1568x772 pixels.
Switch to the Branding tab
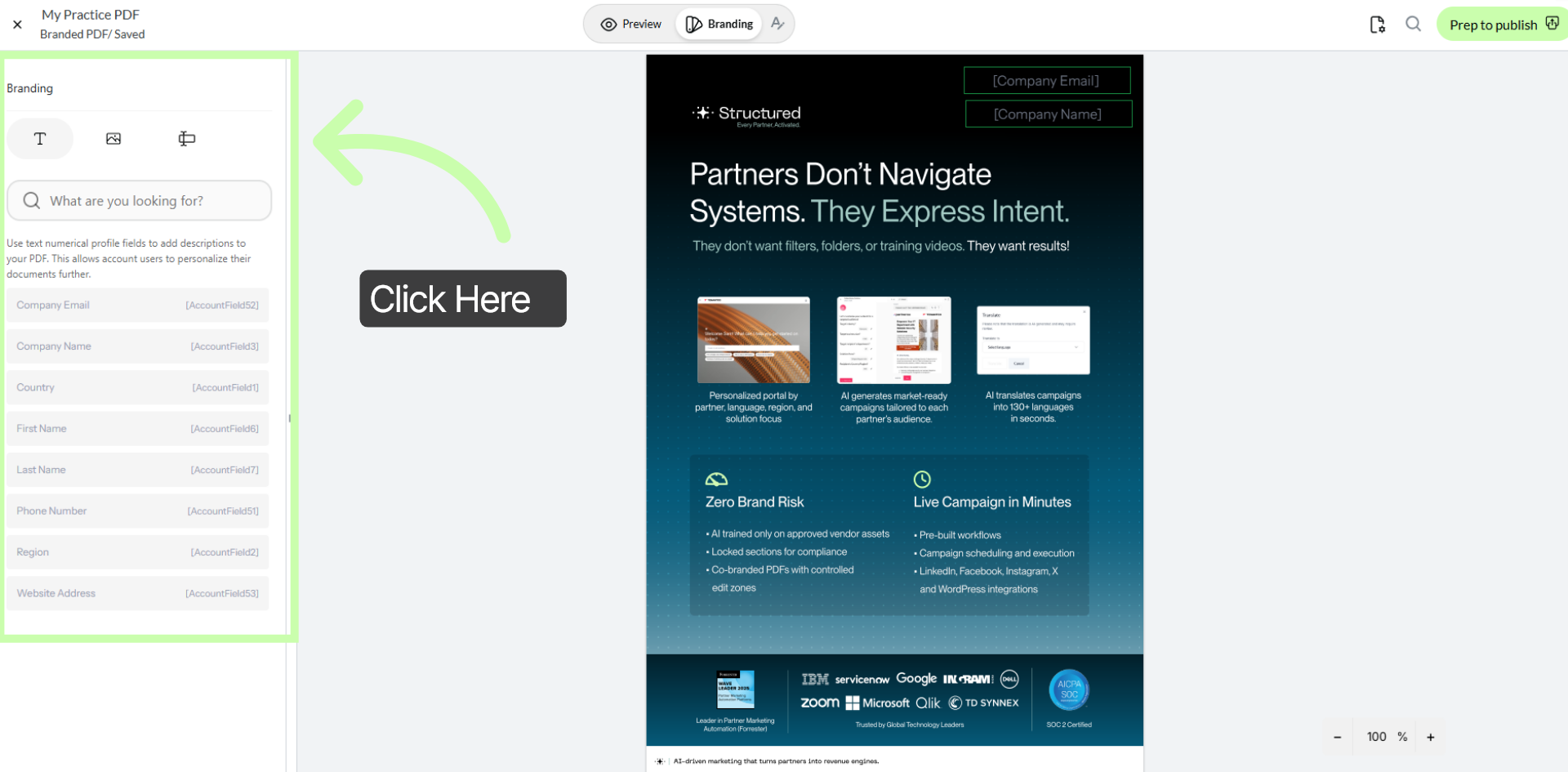(x=719, y=25)
